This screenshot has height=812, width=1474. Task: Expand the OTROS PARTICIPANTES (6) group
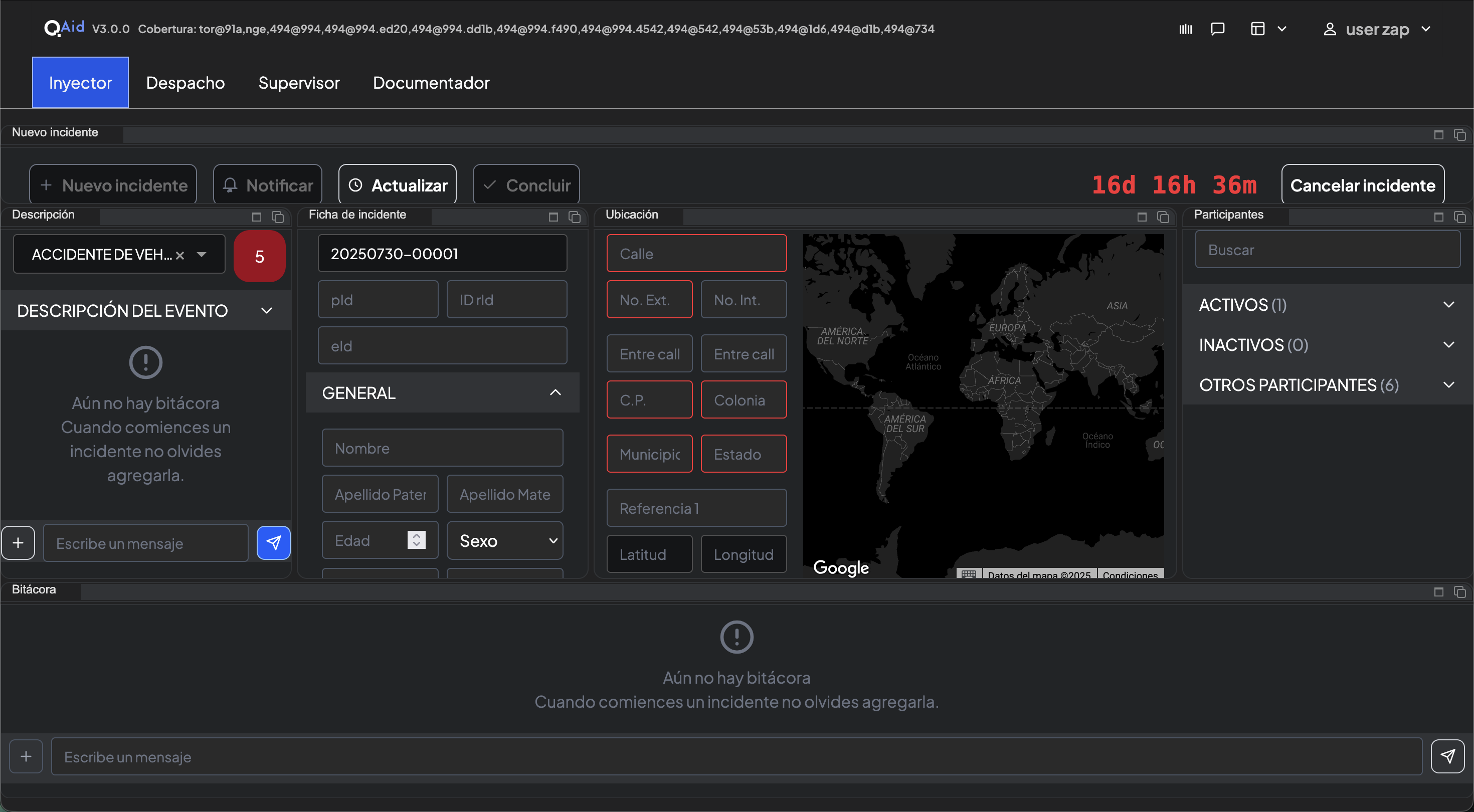1328,384
